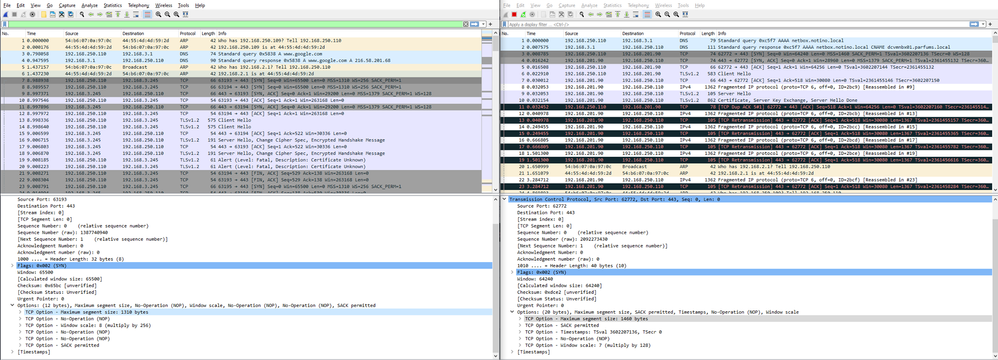Click left window packet list minimap scrollbar

click(x=488, y=111)
